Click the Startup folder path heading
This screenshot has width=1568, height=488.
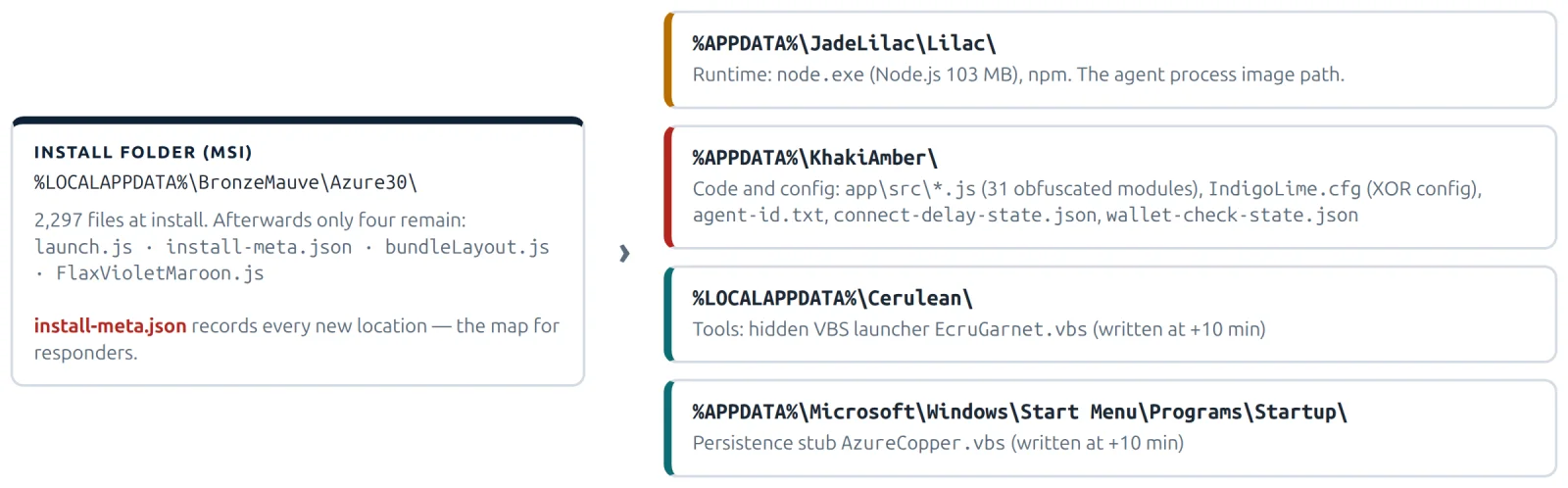(1019, 412)
